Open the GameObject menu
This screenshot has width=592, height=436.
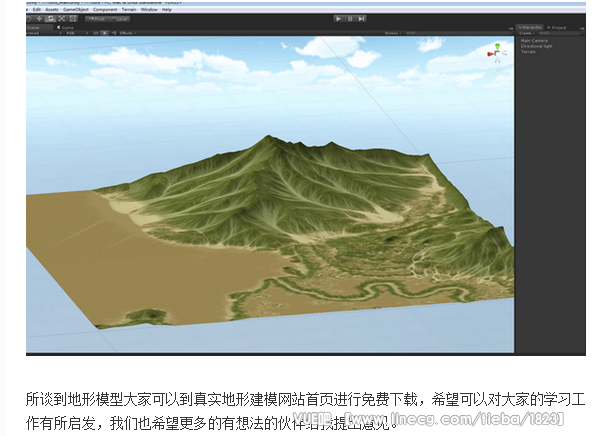point(76,9)
